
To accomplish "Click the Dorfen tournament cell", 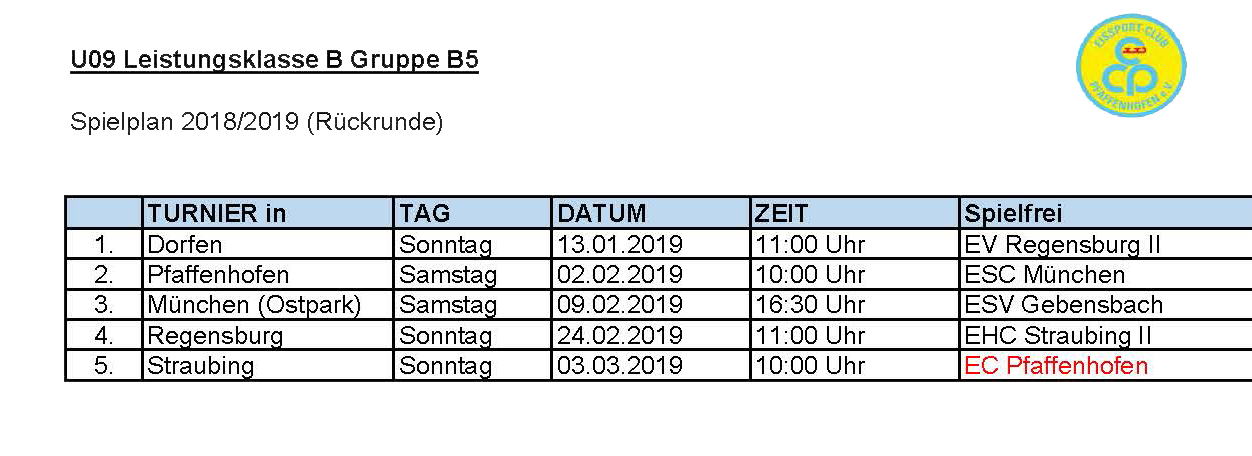I will click(268, 244).
